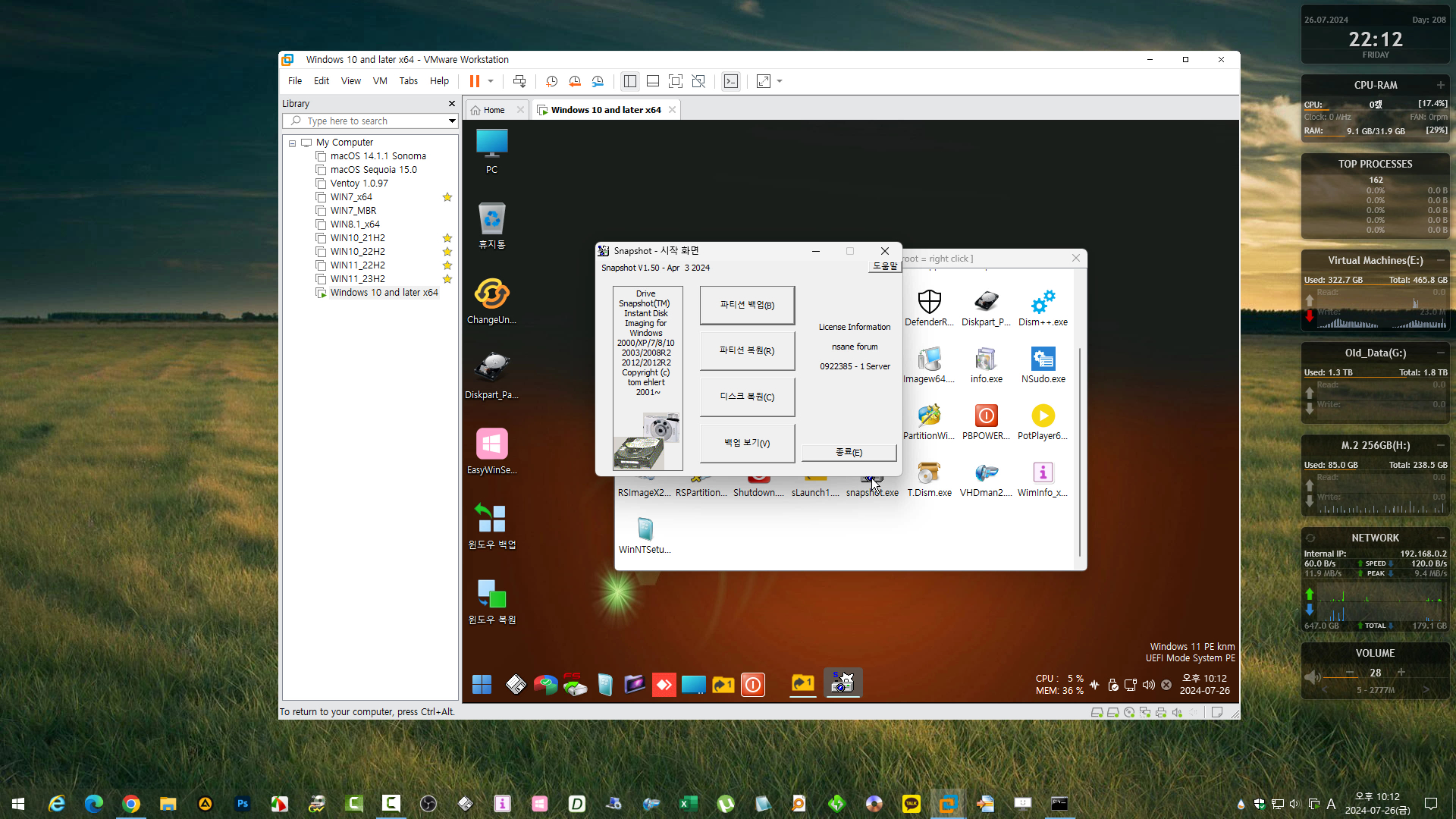Open the power options dropdown next to pause

pyautogui.click(x=491, y=81)
